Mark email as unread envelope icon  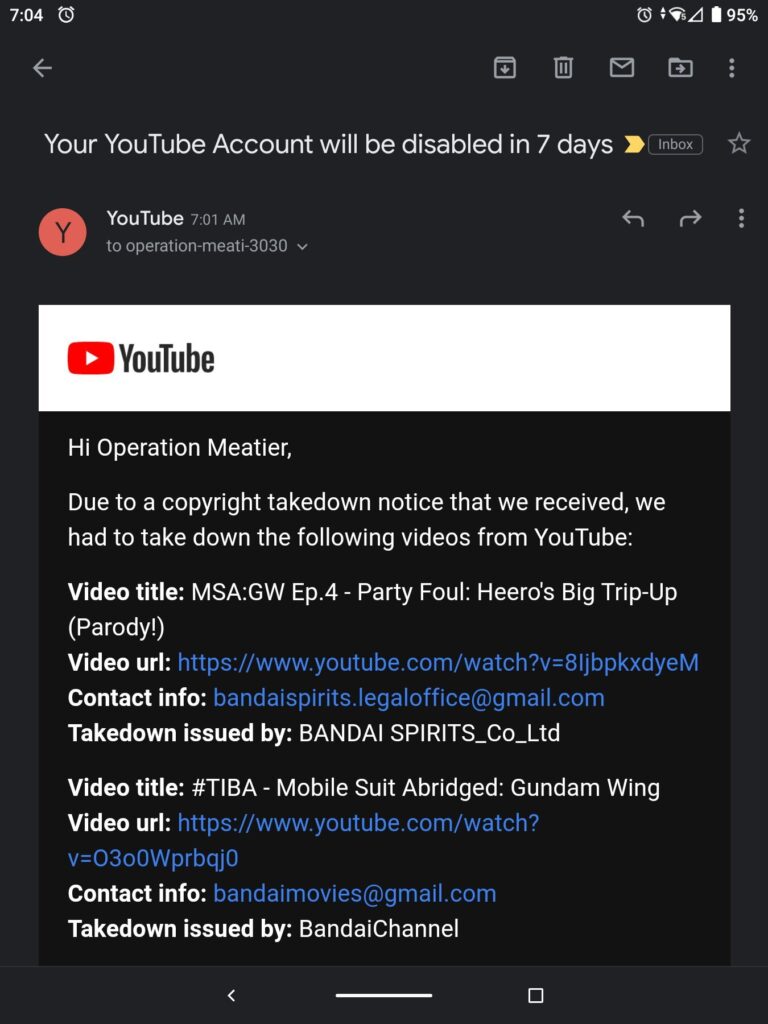[621, 67]
